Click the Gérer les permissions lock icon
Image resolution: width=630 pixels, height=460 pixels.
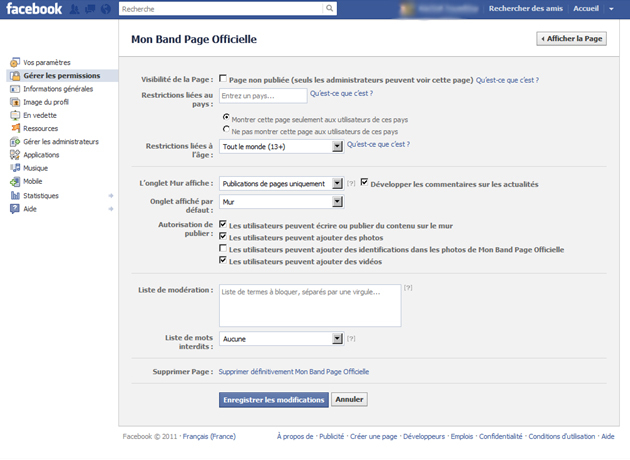point(15,76)
